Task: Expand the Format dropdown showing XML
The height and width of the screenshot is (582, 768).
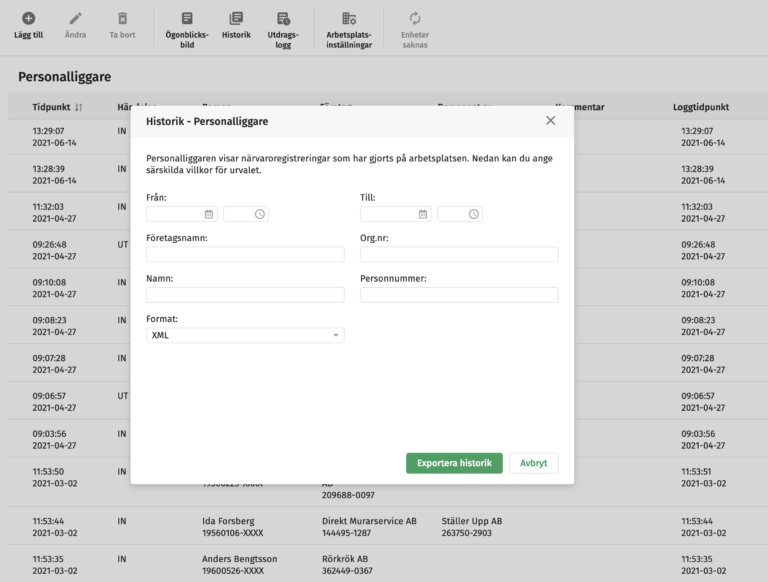Action: (x=245, y=336)
